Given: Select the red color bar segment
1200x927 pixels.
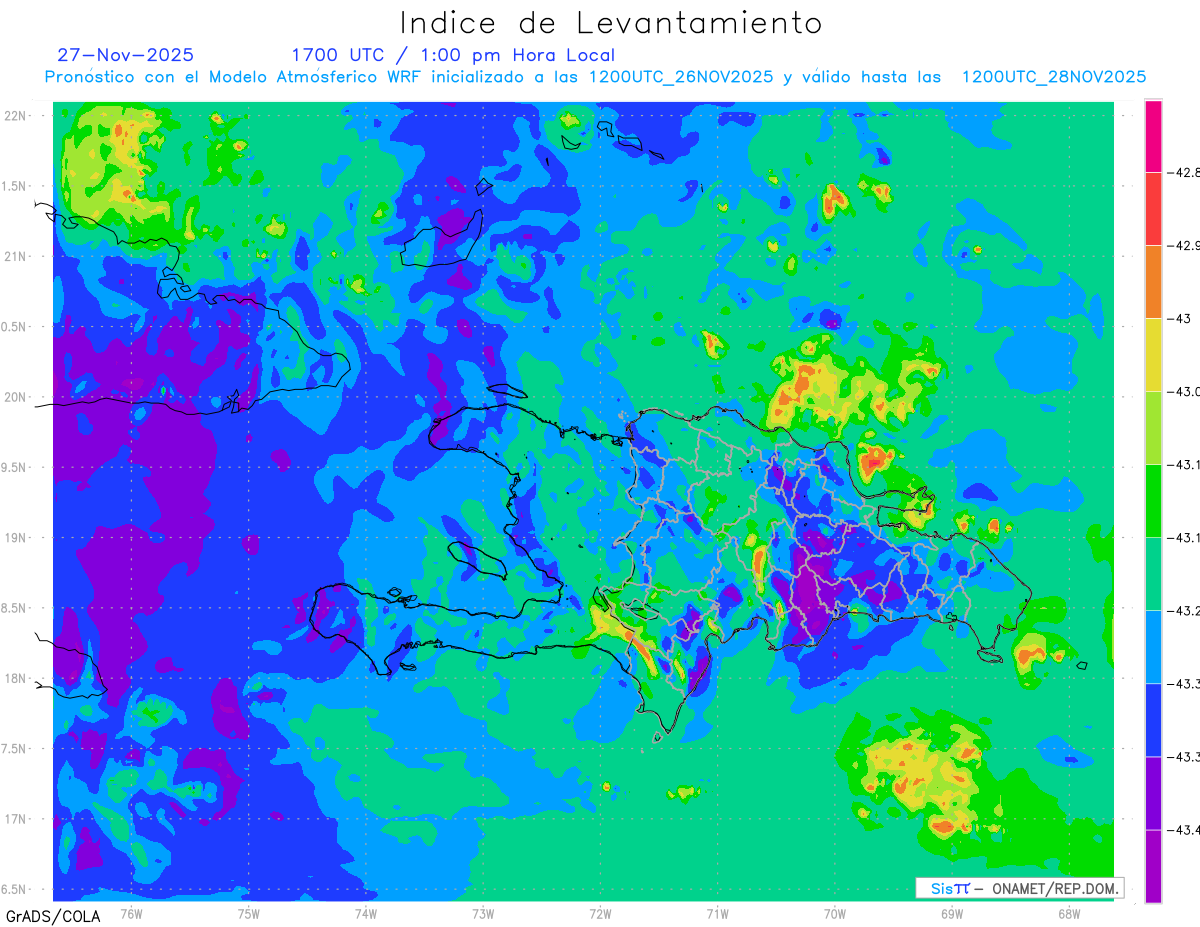Looking at the screenshot, I should click(1153, 208).
